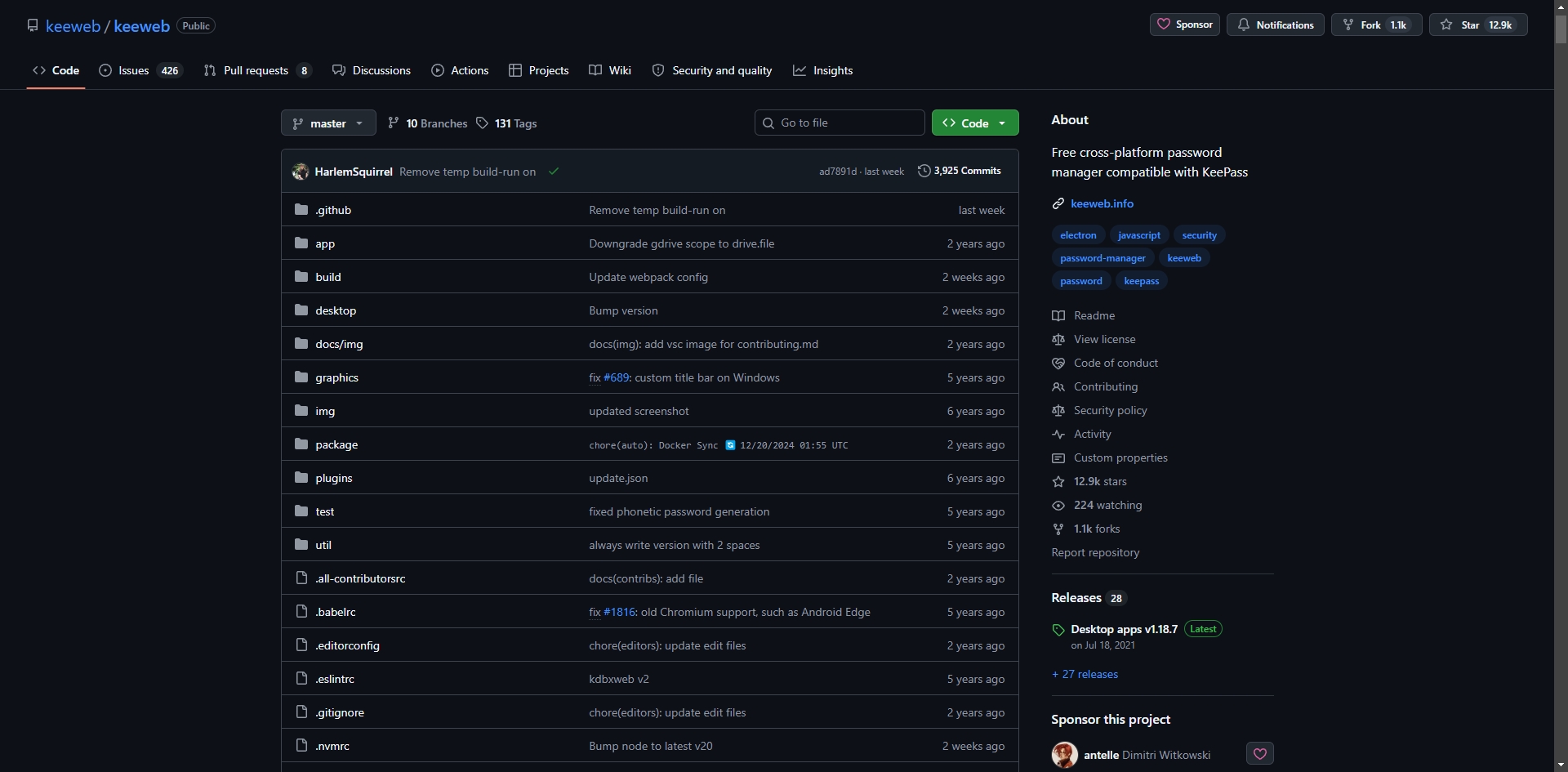Click the clock icon by 3,925 Commits
This screenshot has height=772, width=1568.
point(924,171)
